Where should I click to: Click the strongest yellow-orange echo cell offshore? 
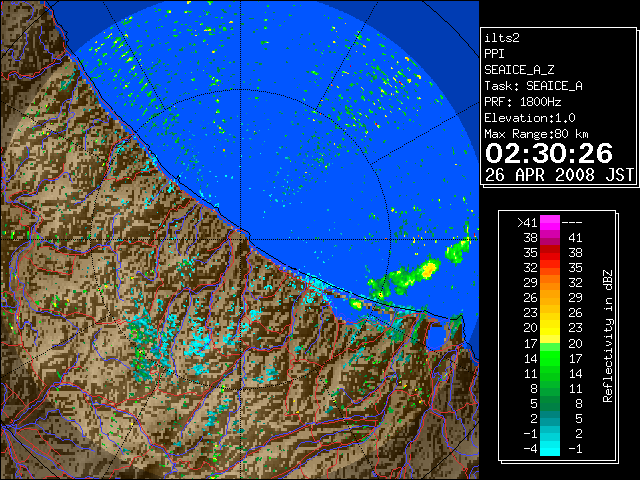[x=429, y=269]
